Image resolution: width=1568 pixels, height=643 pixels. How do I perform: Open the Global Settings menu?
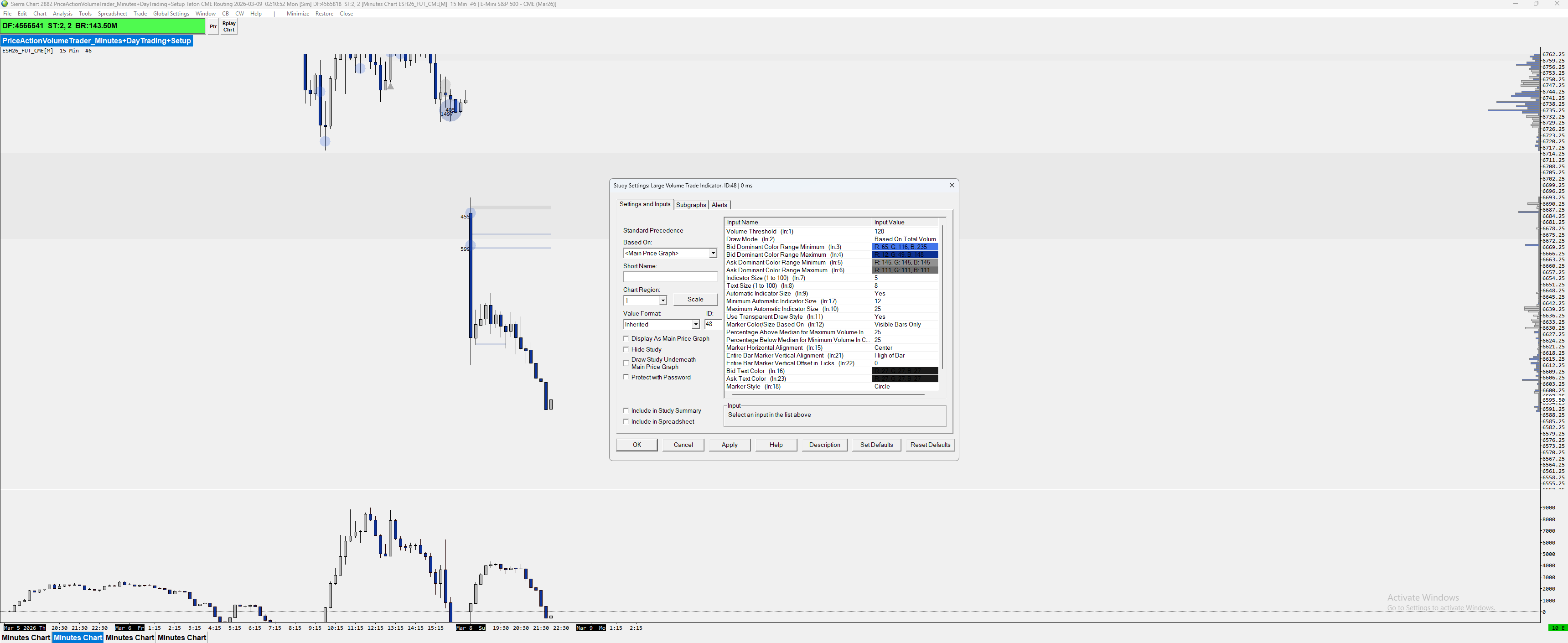click(171, 13)
